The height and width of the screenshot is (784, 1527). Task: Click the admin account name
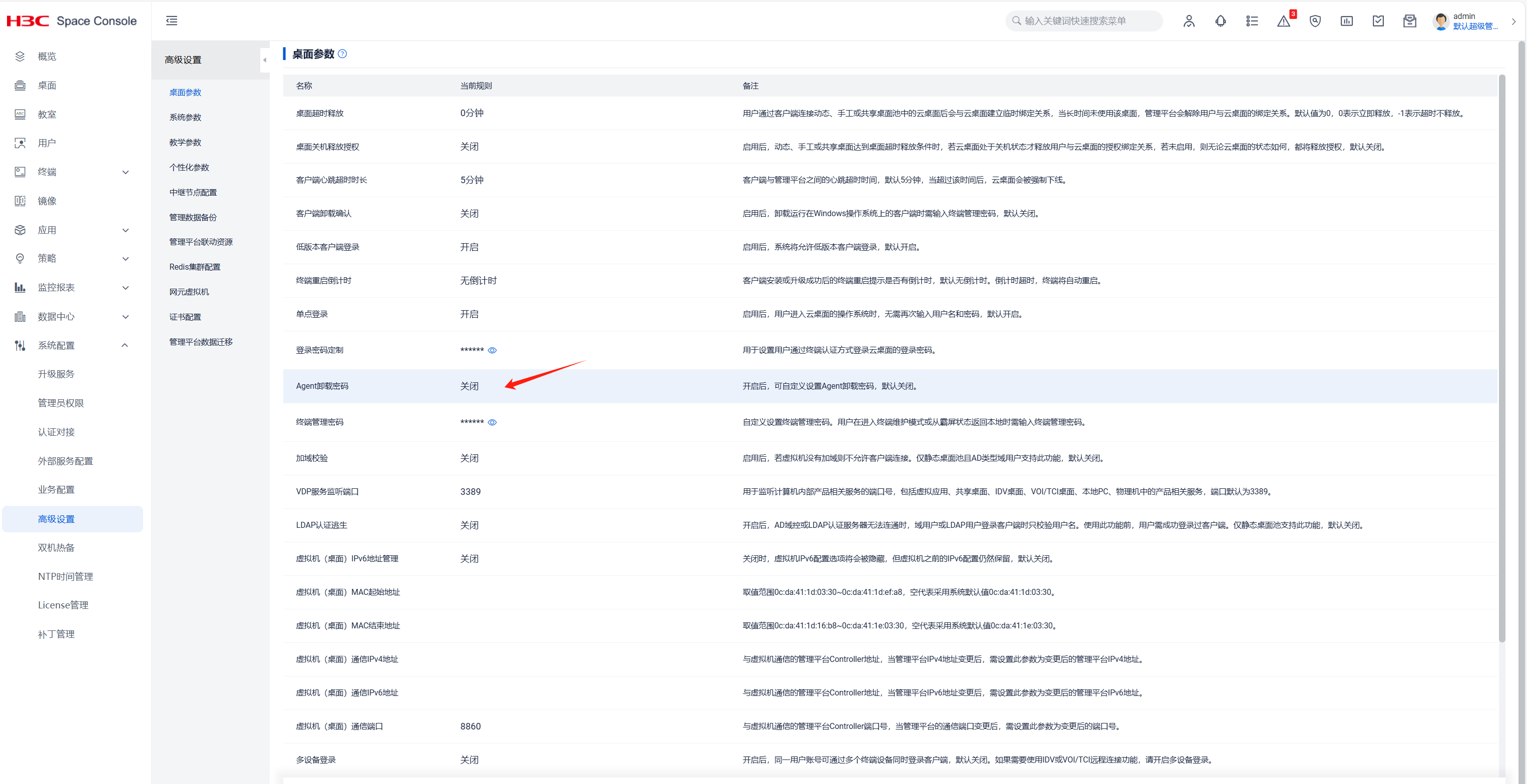point(1463,16)
